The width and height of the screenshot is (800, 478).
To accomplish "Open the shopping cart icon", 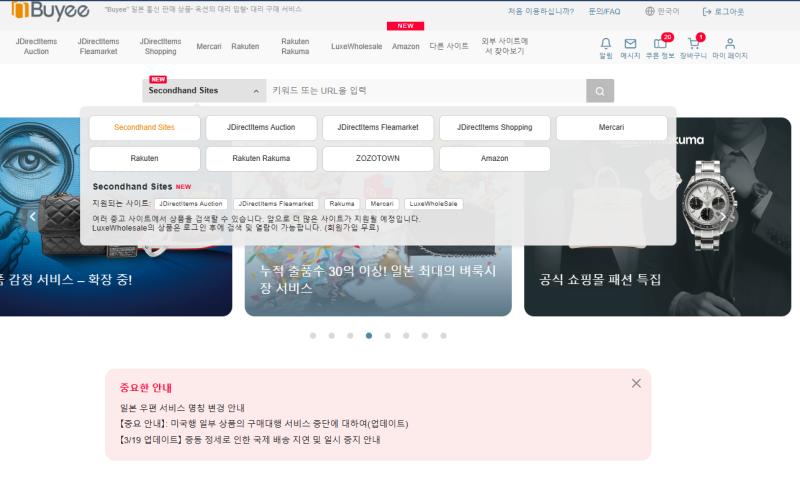I will [x=693, y=43].
